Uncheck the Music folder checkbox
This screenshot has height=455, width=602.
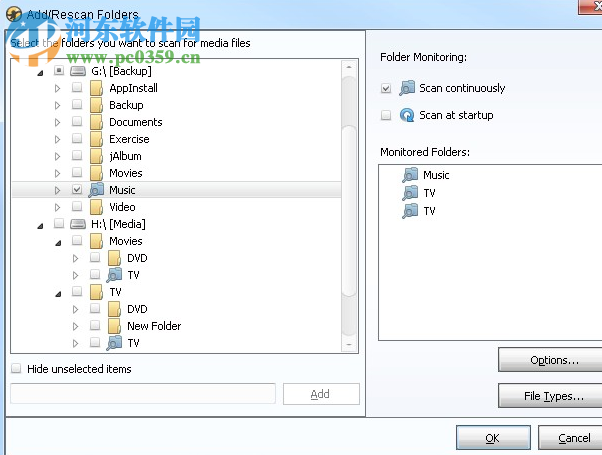(x=77, y=189)
